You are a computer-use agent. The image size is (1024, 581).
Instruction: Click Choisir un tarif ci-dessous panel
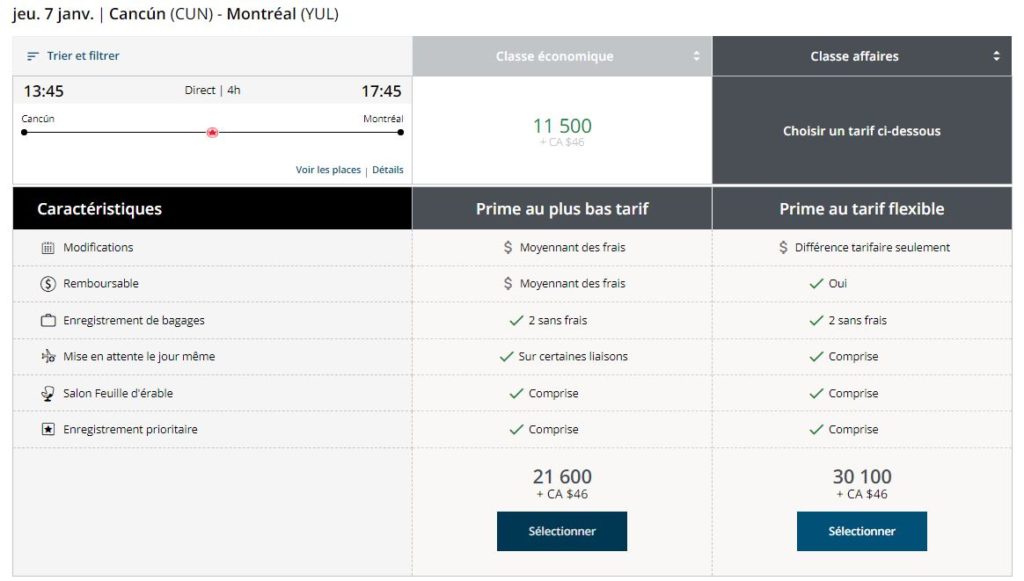(861, 131)
